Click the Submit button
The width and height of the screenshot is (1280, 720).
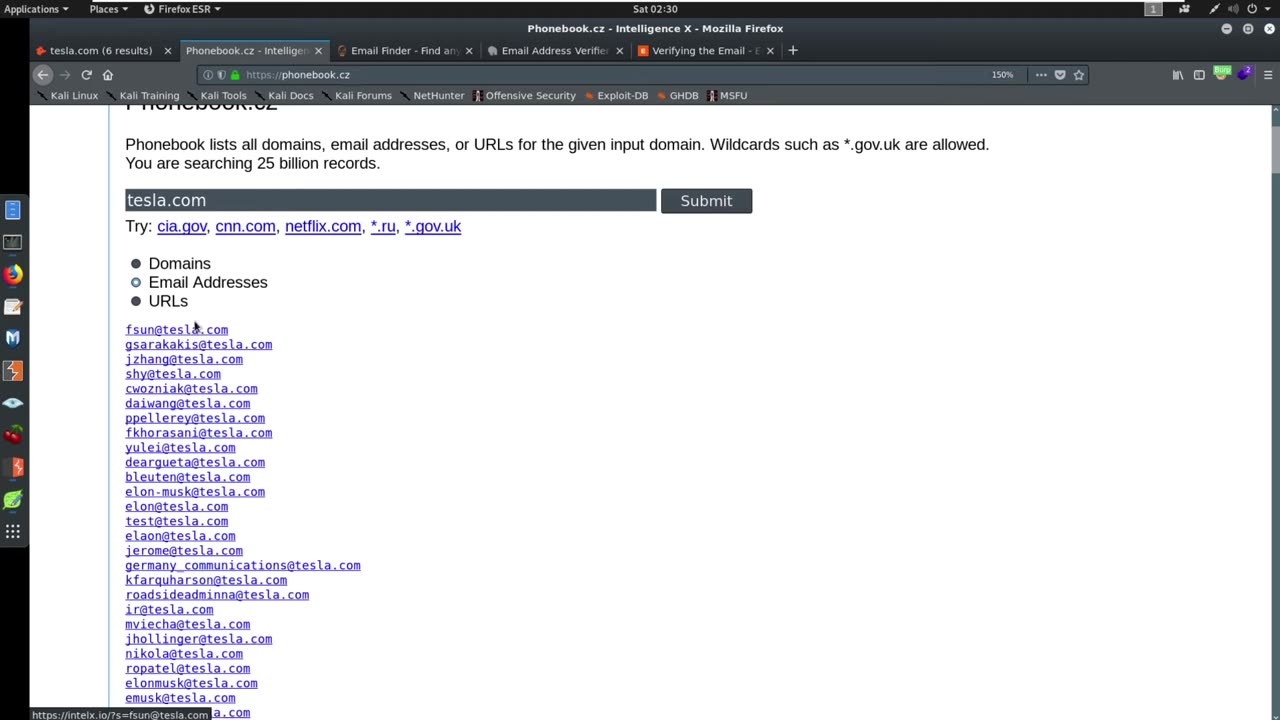pyautogui.click(x=706, y=201)
